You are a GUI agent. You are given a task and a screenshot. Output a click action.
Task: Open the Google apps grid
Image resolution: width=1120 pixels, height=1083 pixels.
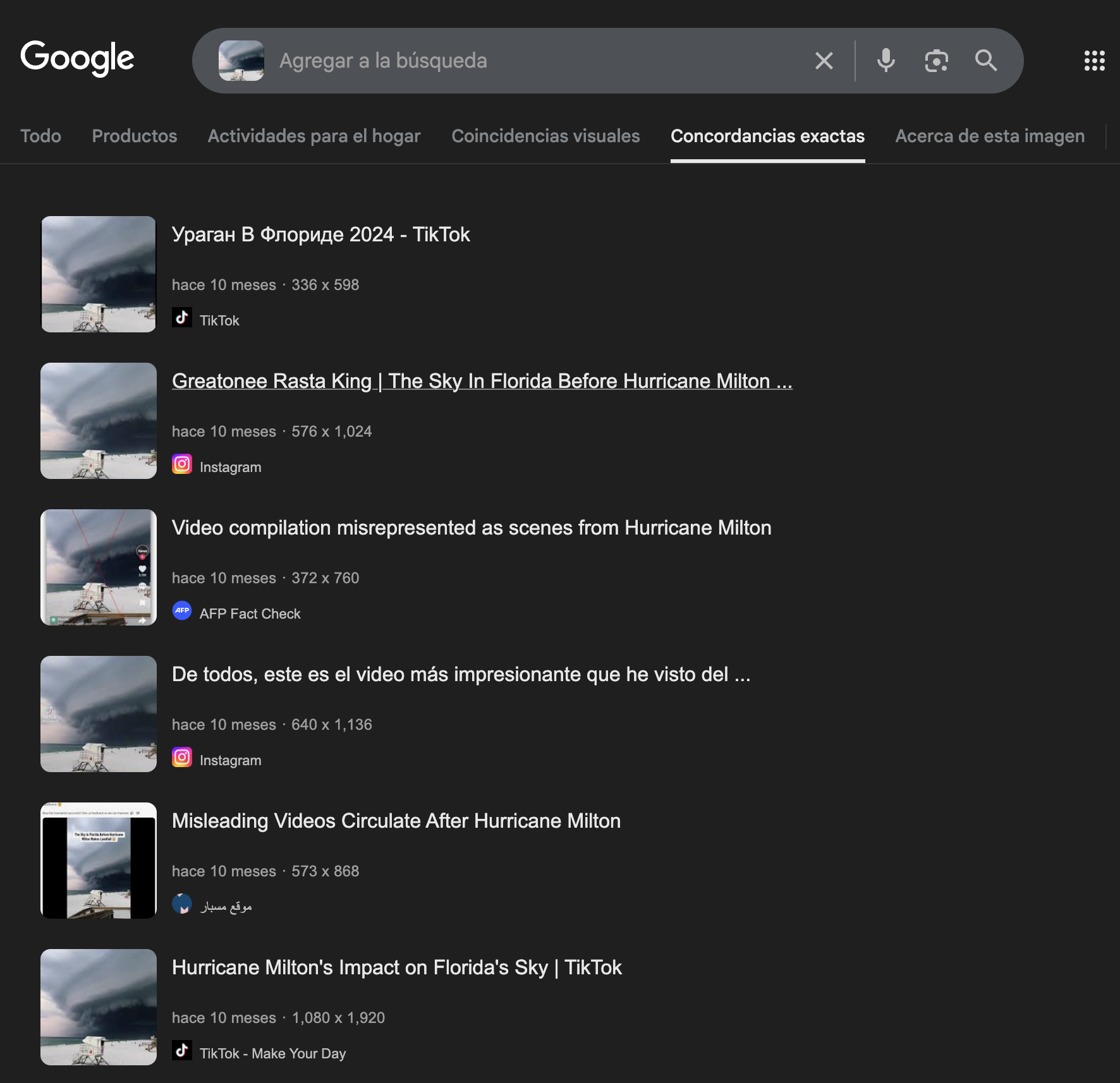click(x=1094, y=61)
